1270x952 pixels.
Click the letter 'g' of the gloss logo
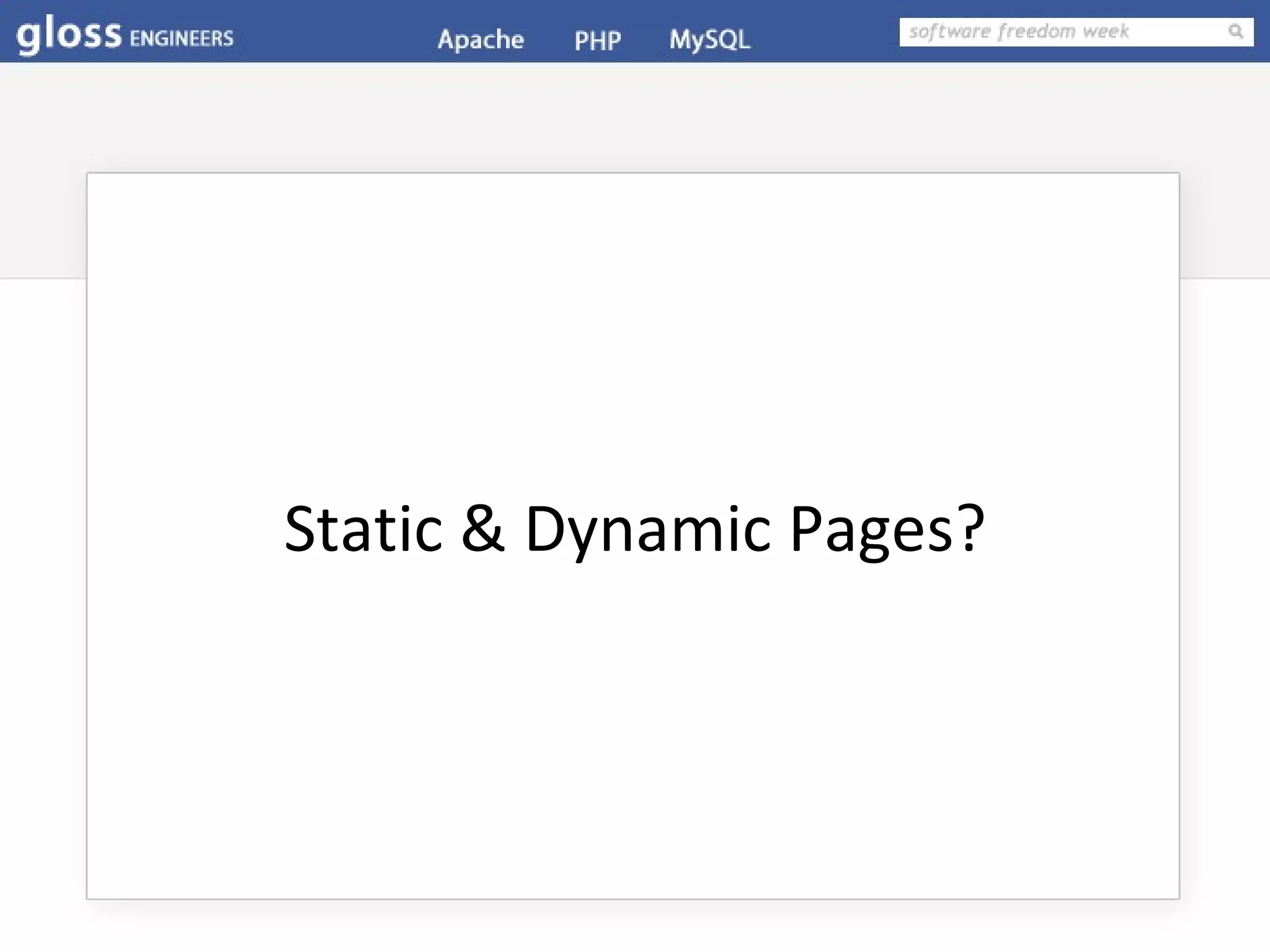29,37
